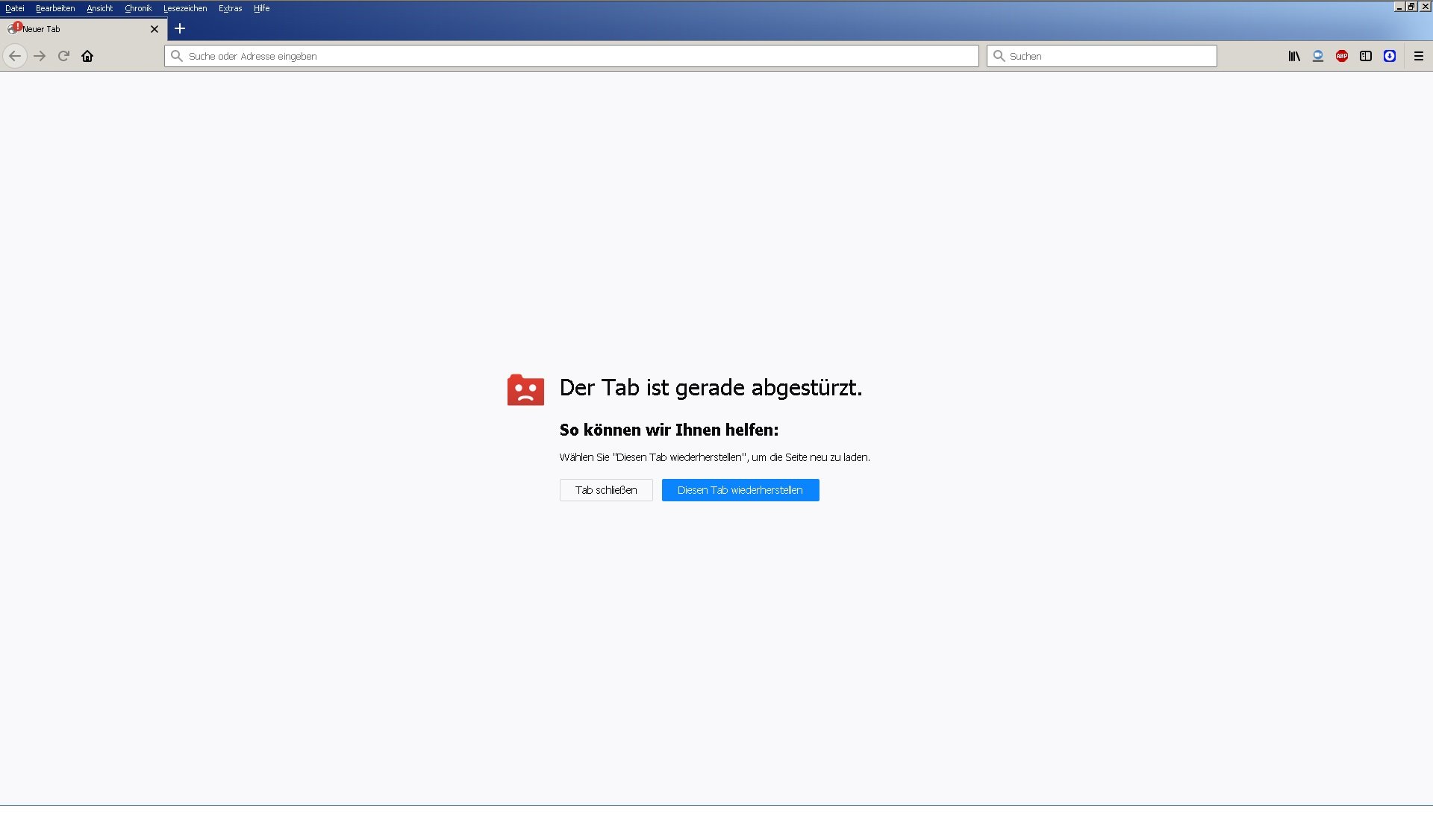
Task: Open the Adblock Plus extension
Action: click(x=1341, y=56)
